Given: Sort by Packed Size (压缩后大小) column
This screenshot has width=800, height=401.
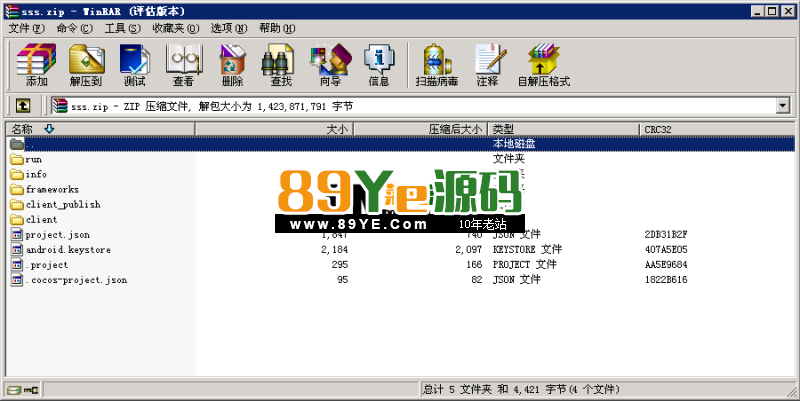Looking at the screenshot, I should coord(420,129).
